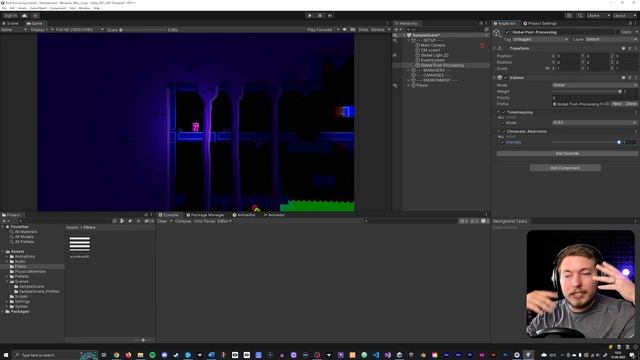The width and height of the screenshot is (640, 360).
Task: Click the Clone profile button
Action: [x=631, y=104]
